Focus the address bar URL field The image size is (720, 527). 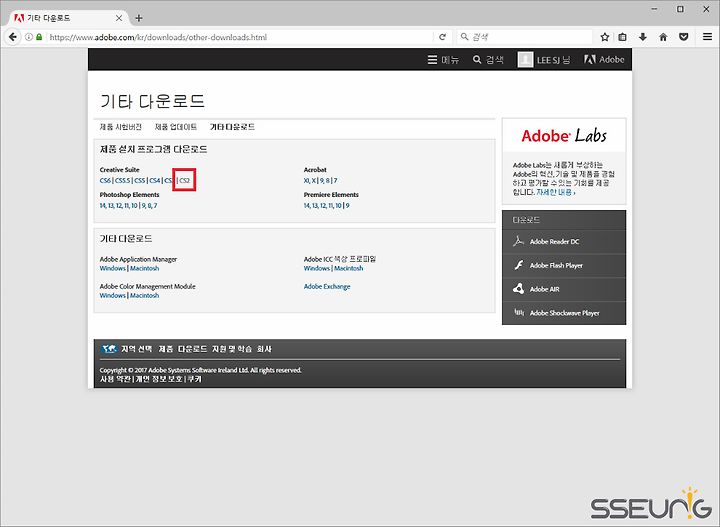[239, 37]
